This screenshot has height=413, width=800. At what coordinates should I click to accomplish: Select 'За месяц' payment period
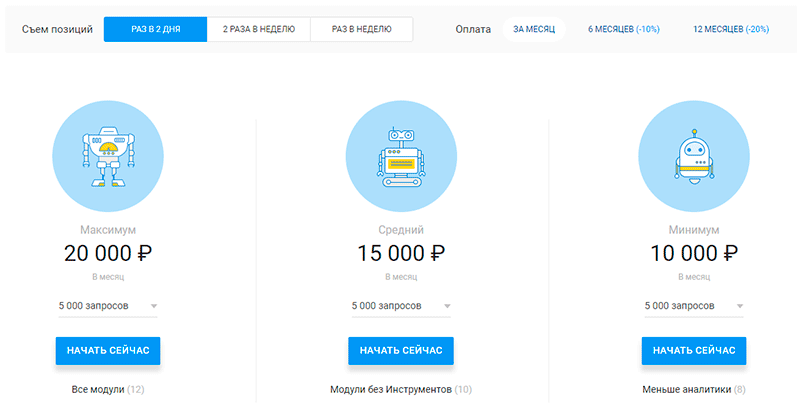[x=534, y=29]
